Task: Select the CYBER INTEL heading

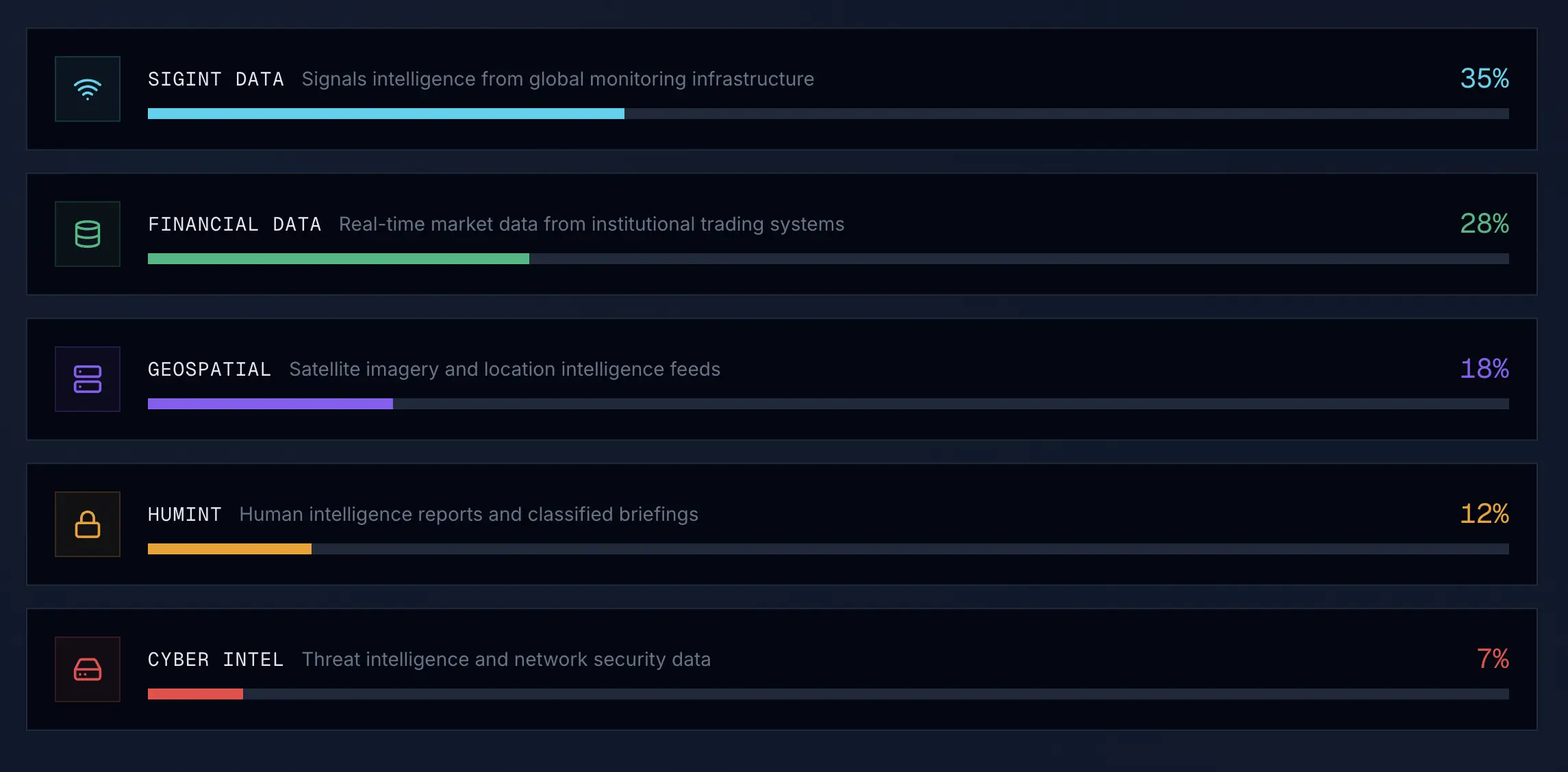Action: (216, 660)
